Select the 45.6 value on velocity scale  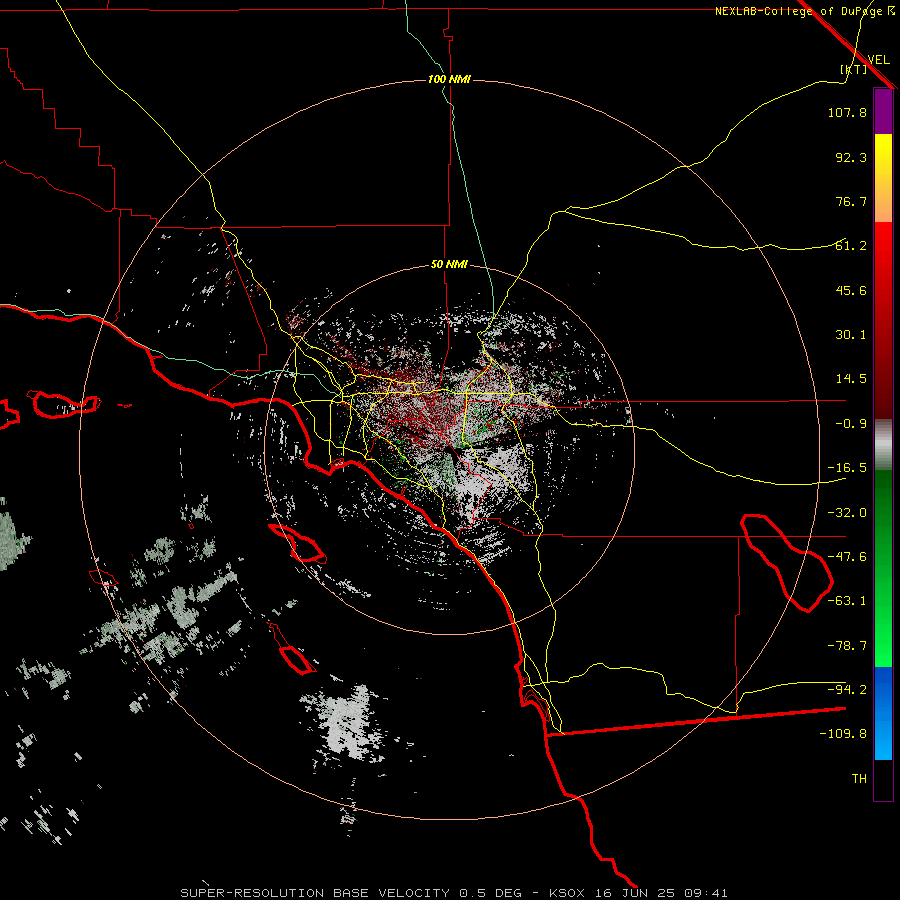[x=851, y=290]
